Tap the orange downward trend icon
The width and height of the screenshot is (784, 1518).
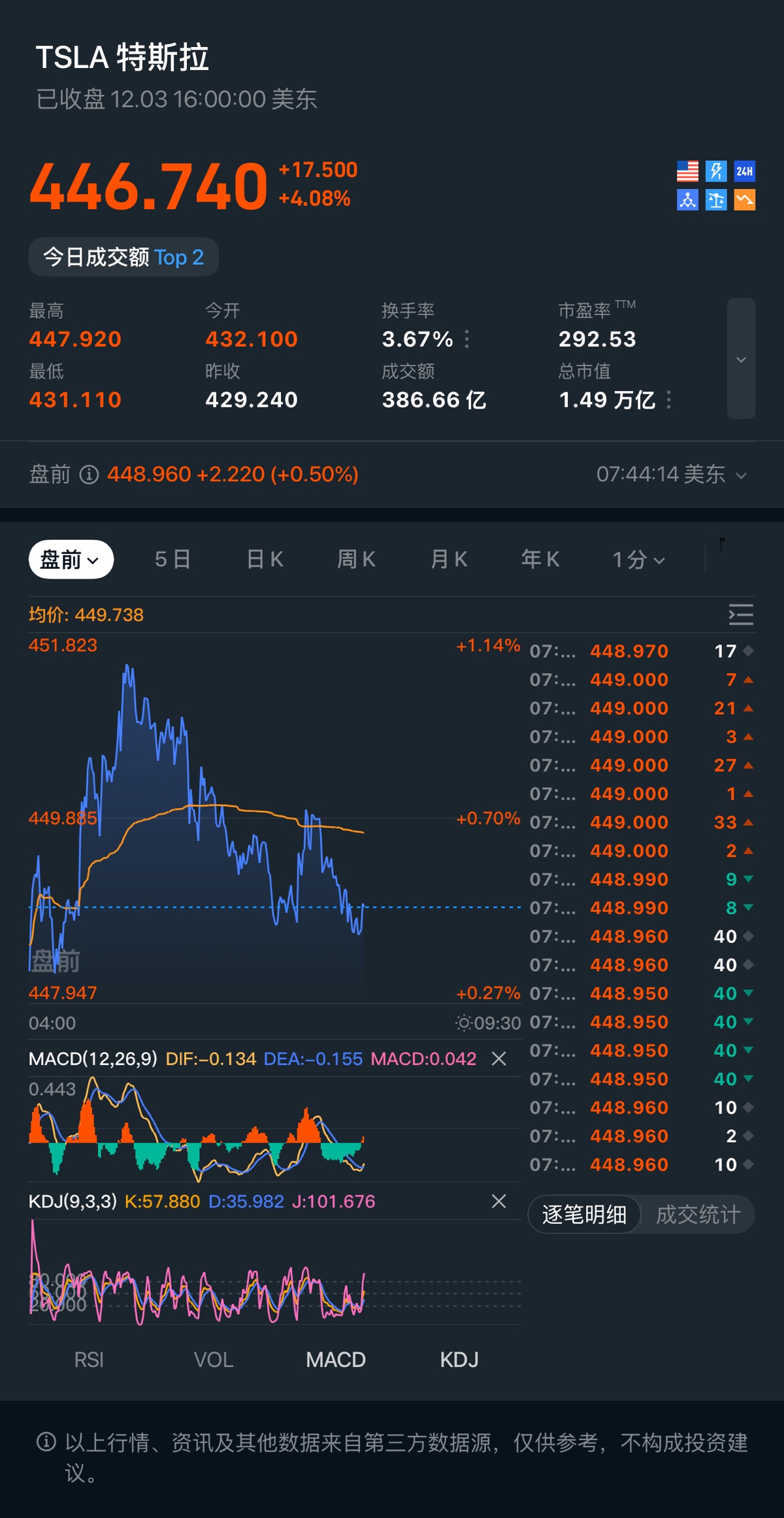pos(745,200)
